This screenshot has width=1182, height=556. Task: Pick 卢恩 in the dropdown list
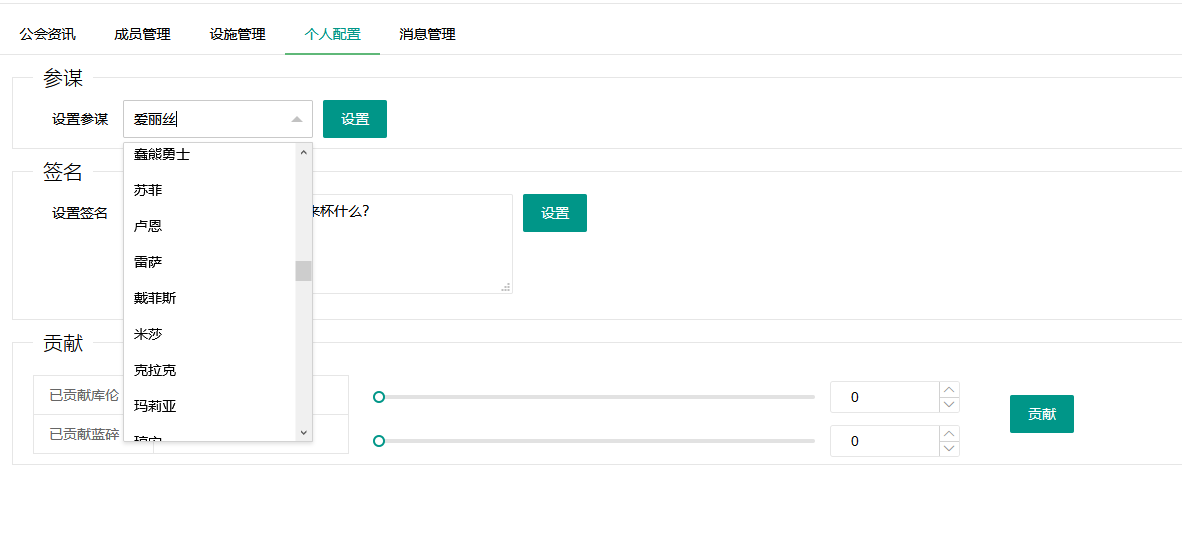[x=210, y=226]
